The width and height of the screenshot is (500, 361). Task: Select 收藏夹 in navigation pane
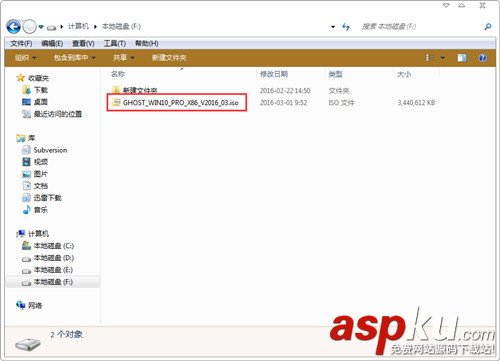38,78
